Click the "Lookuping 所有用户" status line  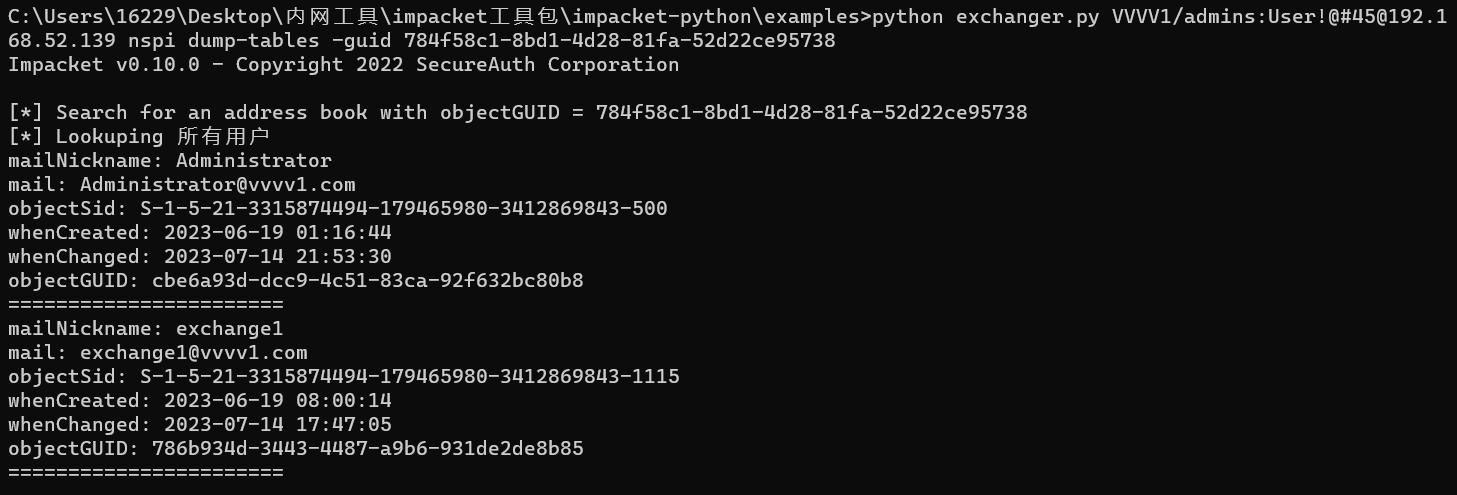pos(139,137)
